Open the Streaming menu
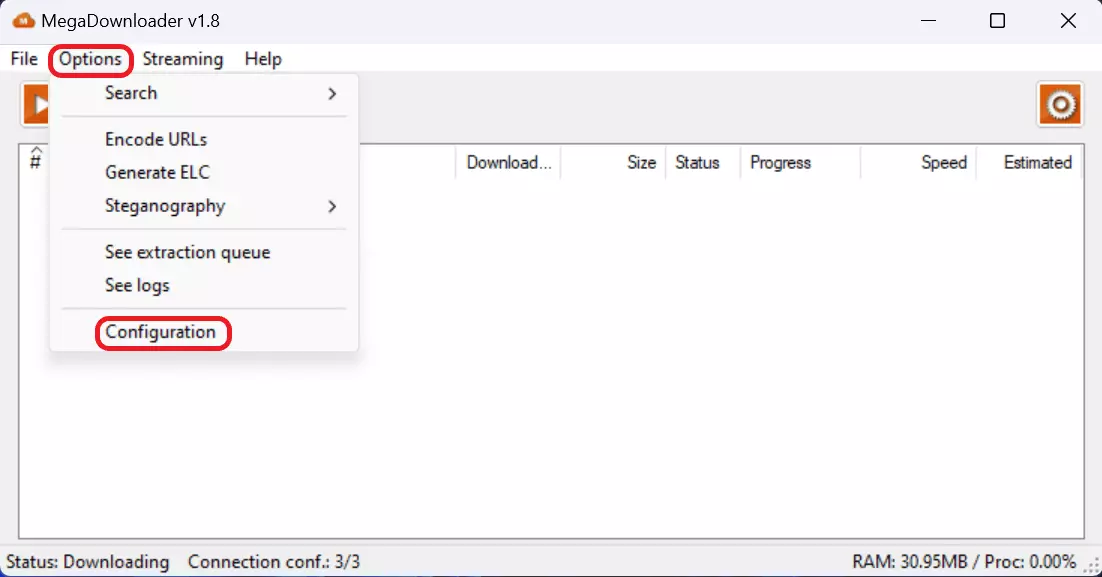The width and height of the screenshot is (1102, 577). (183, 59)
